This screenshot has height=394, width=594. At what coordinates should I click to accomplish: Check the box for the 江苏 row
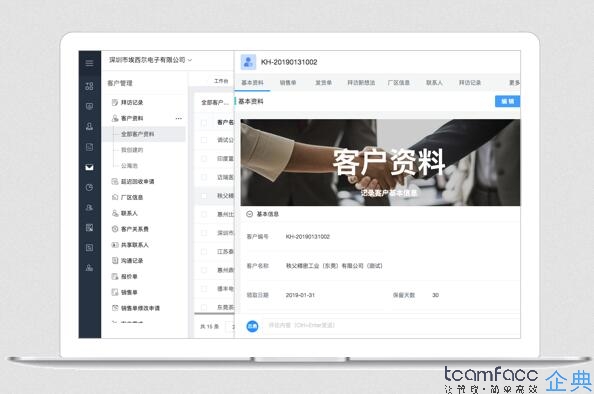204,252
